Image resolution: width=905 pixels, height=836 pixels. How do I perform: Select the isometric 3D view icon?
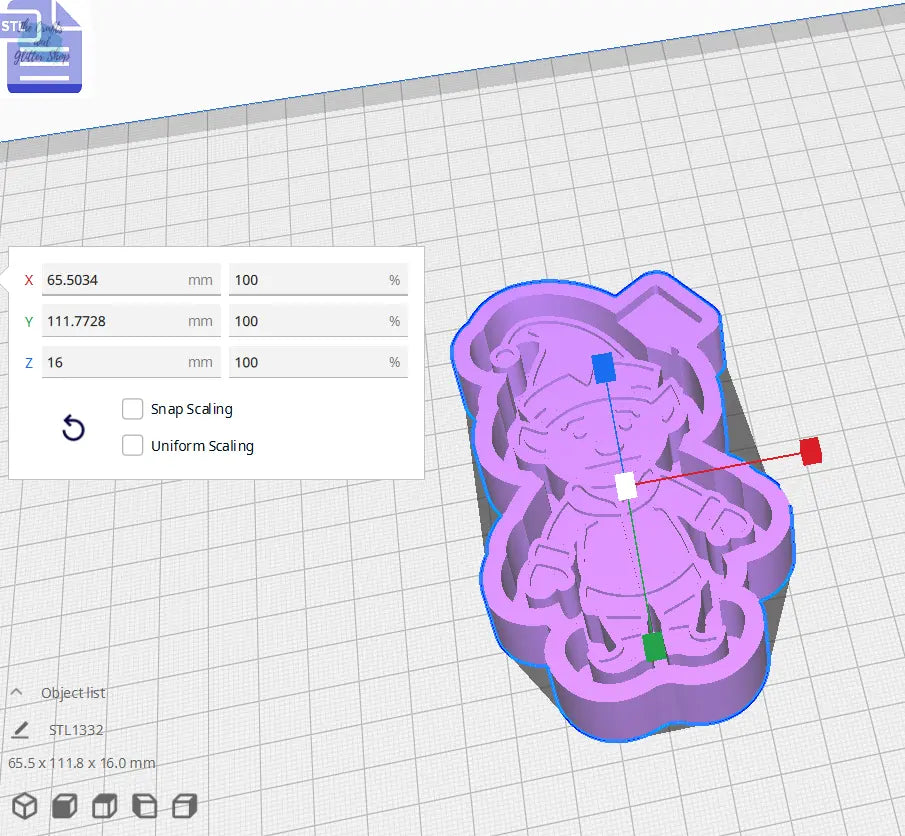tap(24, 804)
